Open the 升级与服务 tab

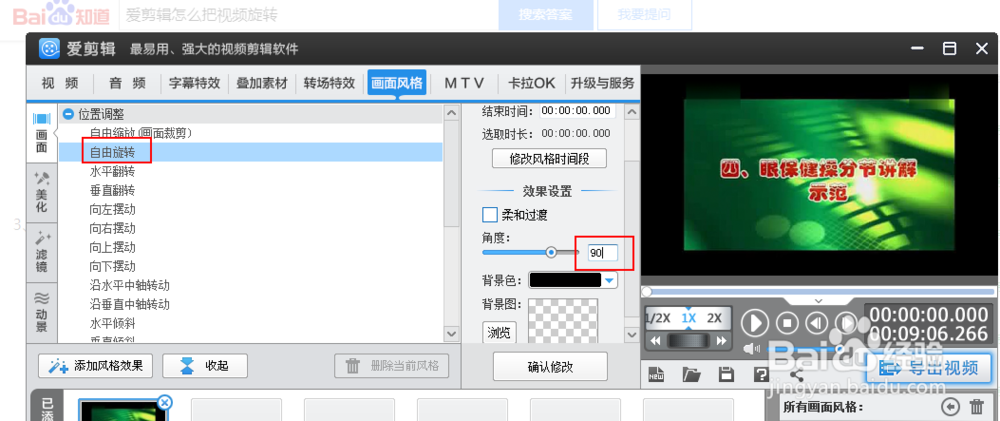(602, 83)
